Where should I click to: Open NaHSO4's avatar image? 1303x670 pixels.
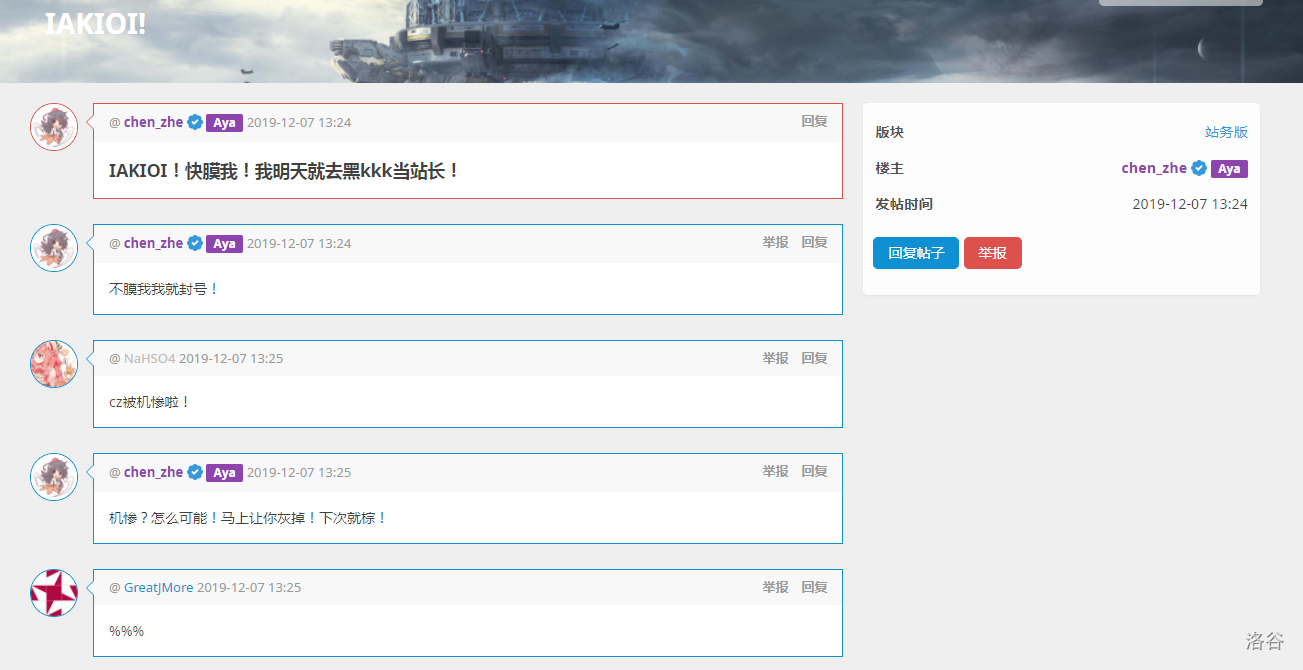(54, 364)
